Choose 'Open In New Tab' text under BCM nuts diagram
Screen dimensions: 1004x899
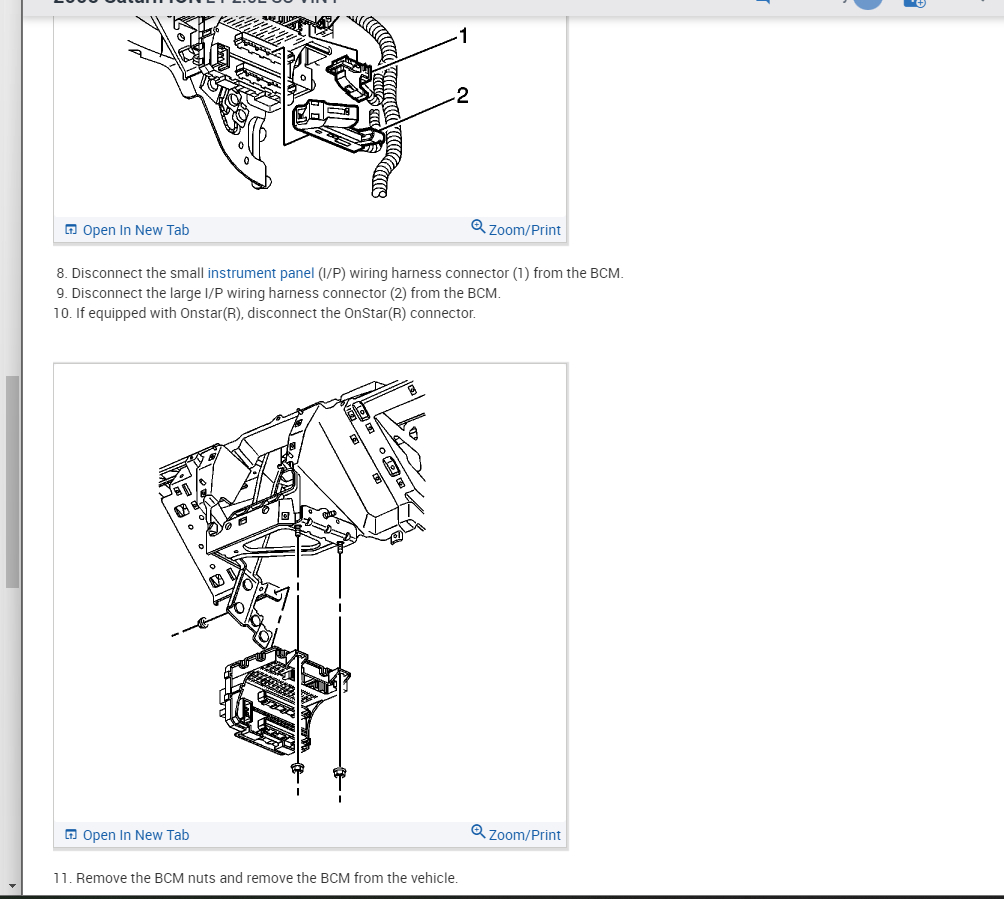136,835
